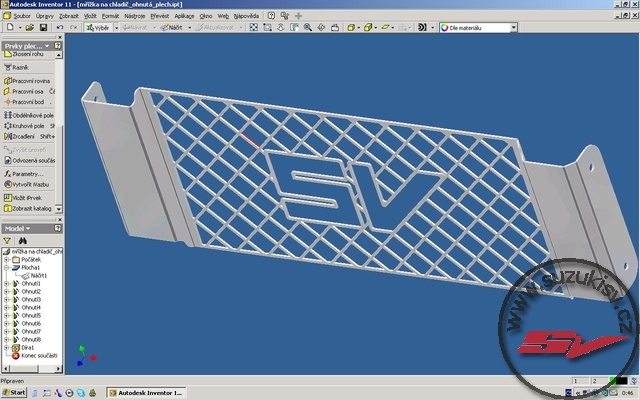Select Náčrt1 sketch in the browser tree

39,276
